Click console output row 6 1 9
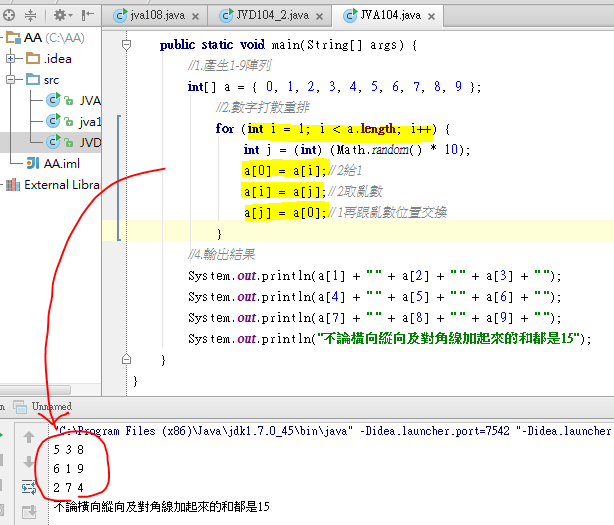The width and height of the screenshot is (614, 525). [x=69, y=469]
